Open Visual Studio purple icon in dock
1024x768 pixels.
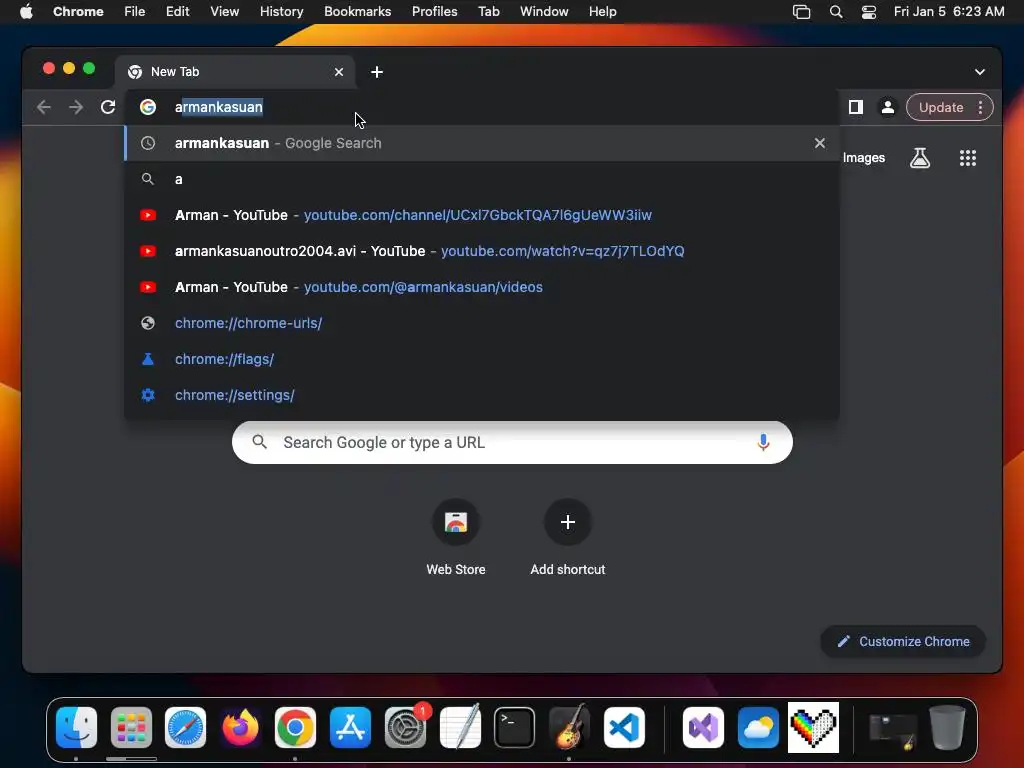pyautogui.click(x=703, y=727)
